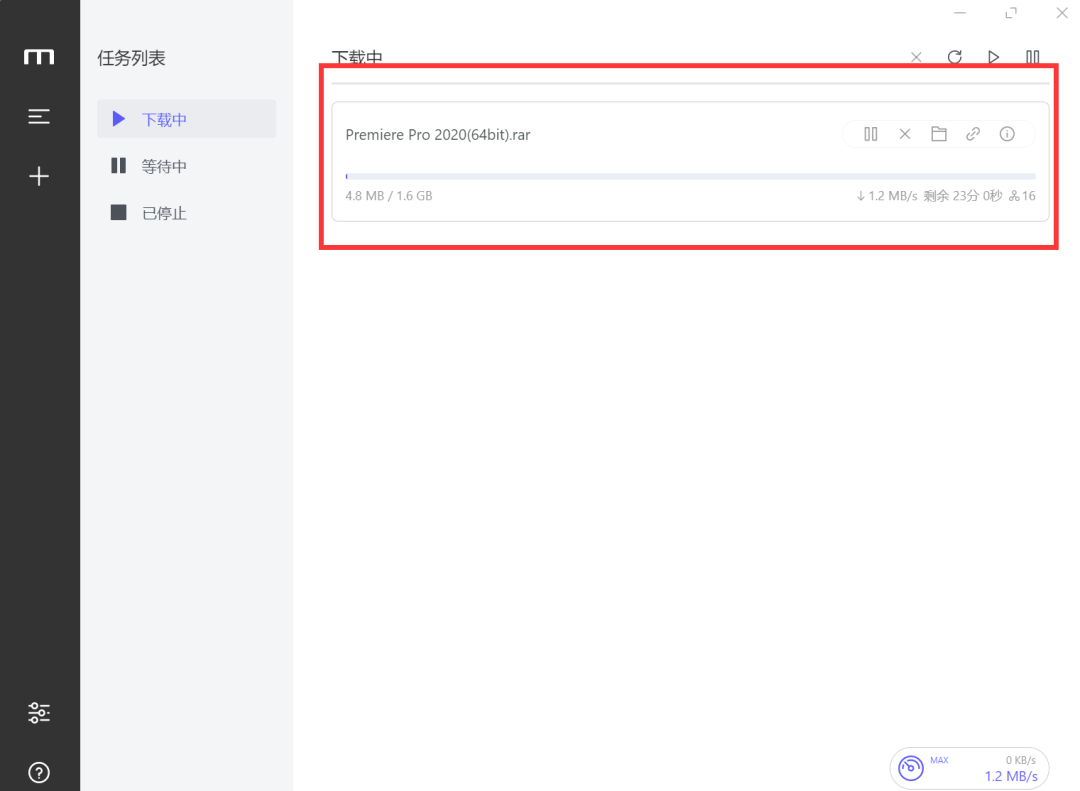1080x791 pixels.
Task: Delete selected tasks from the top toolbar
Action: [916, 57]
